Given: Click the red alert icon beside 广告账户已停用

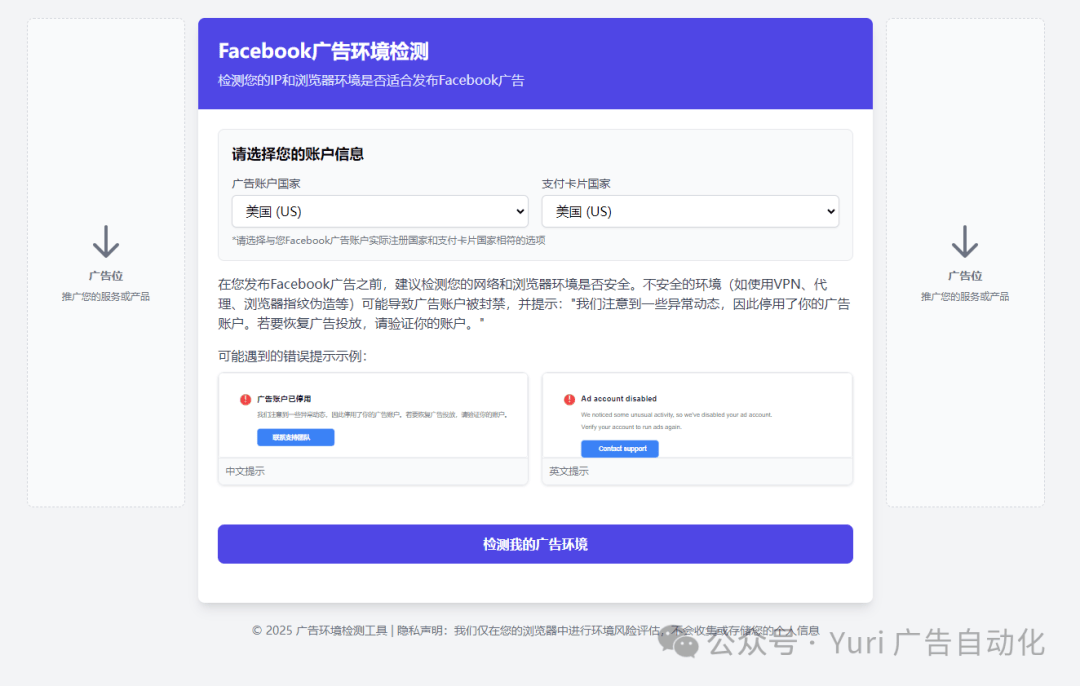Looking at the screenshot, I should pos(245,399).
